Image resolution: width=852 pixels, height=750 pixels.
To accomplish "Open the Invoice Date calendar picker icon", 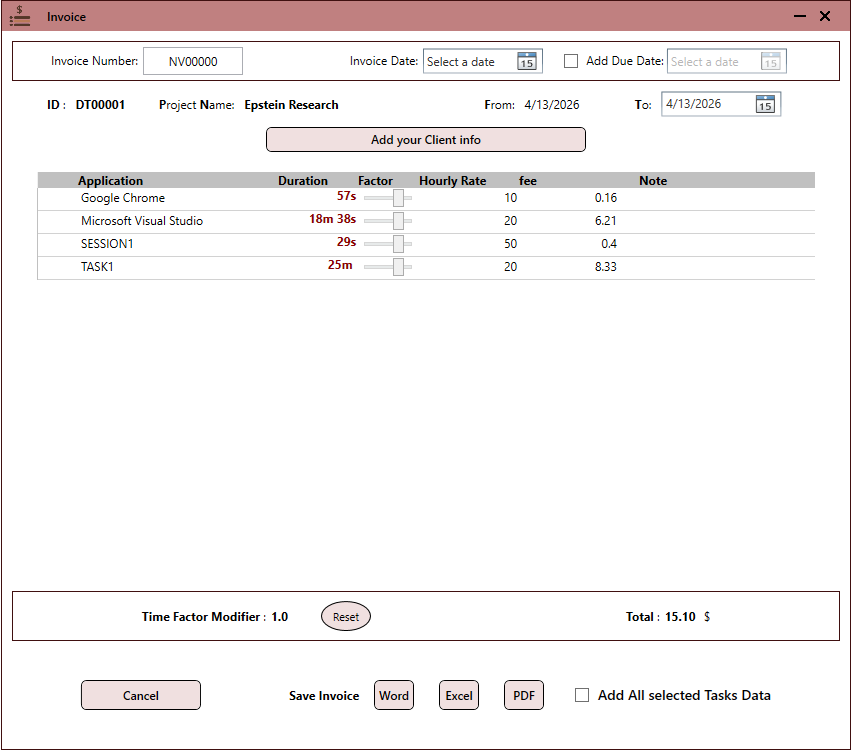I will 529,61.
